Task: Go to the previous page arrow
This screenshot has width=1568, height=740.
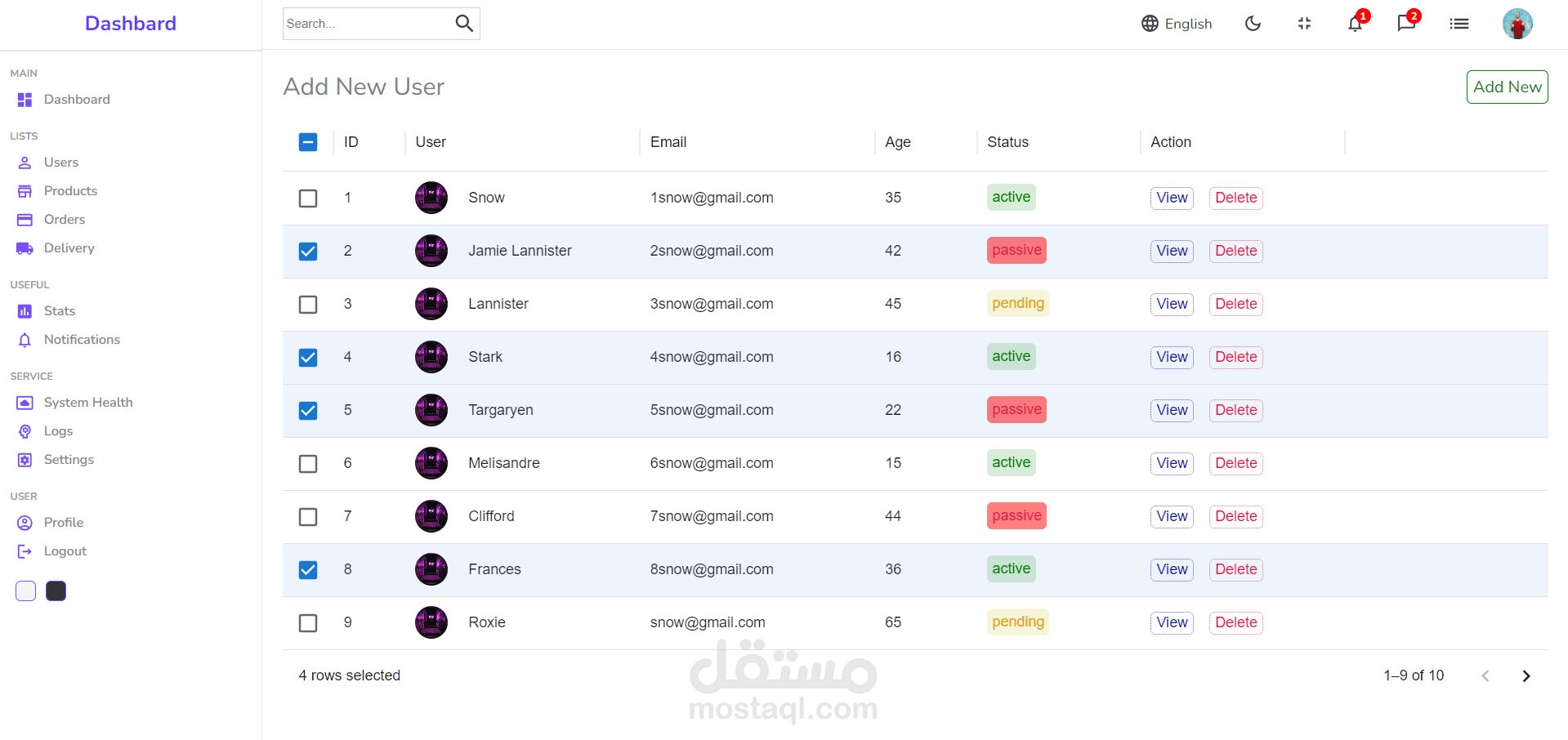Action: pyautogui.click(x=1485, y=675)
